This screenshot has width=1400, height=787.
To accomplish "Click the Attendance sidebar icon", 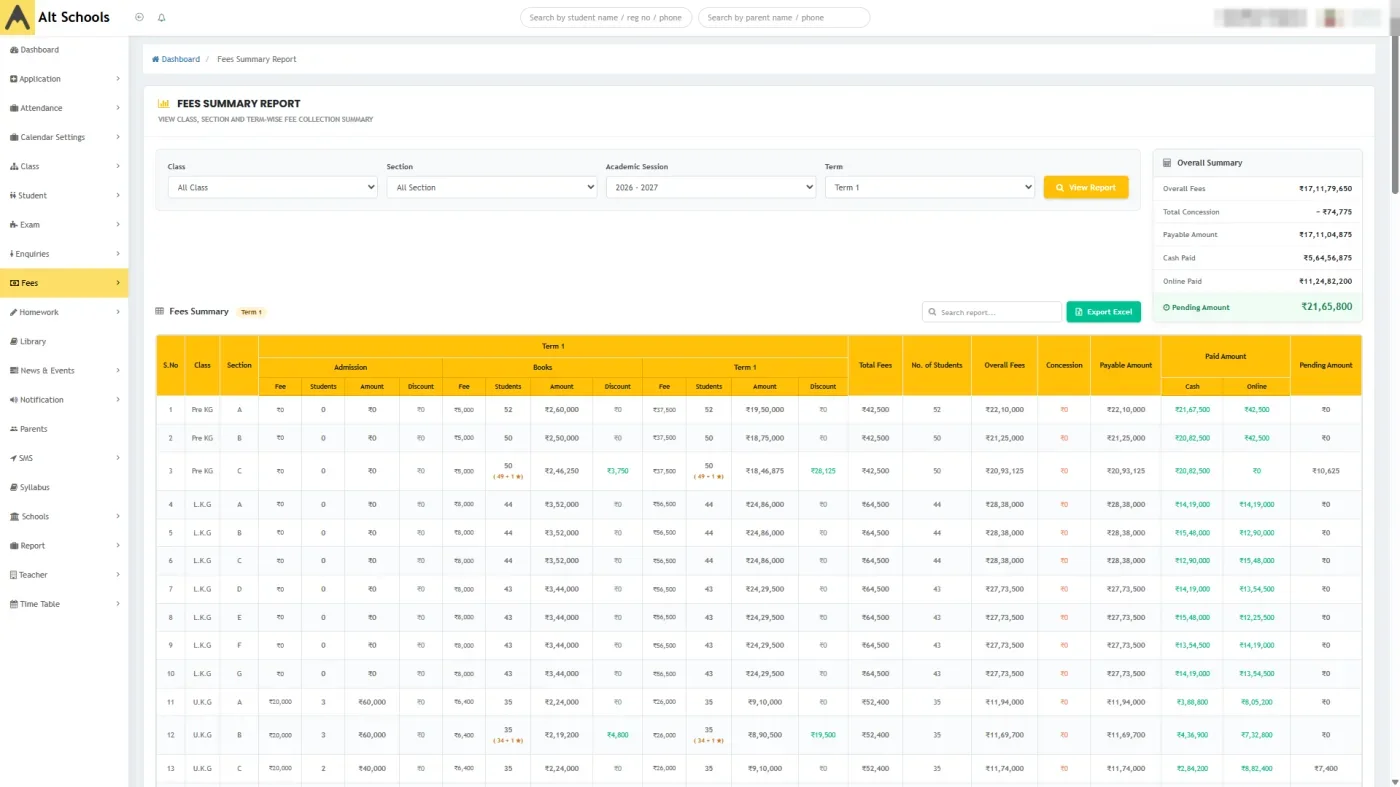I will point(14,108).
